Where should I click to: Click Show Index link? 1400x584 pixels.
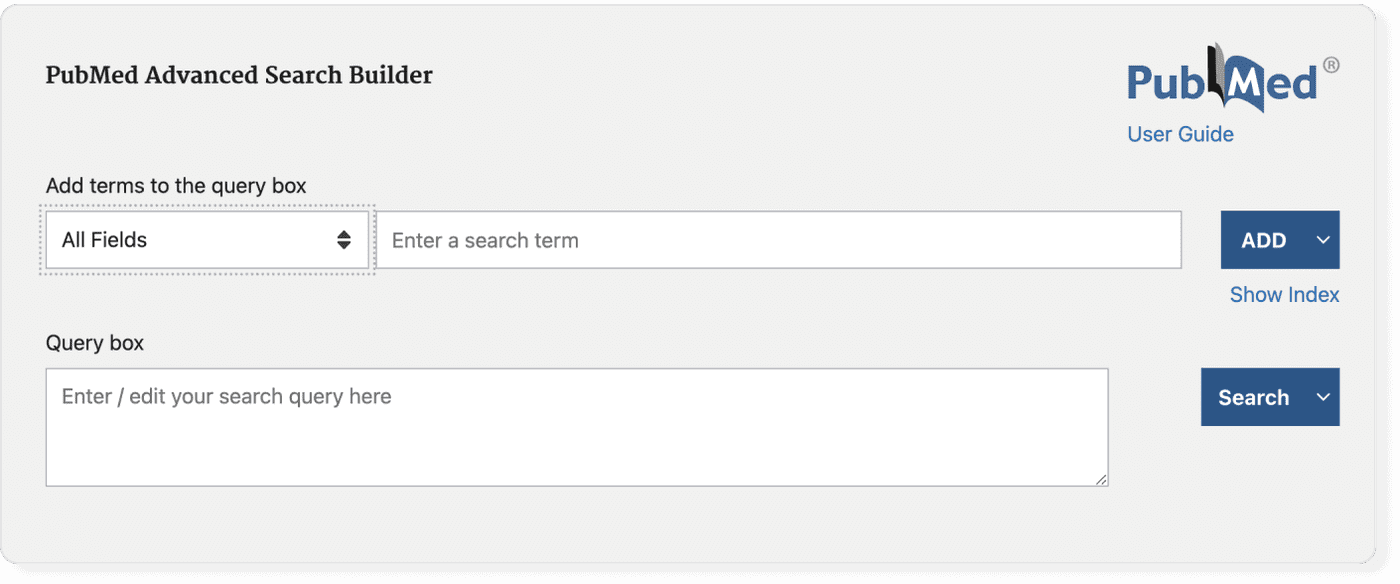coord(1283,294)
